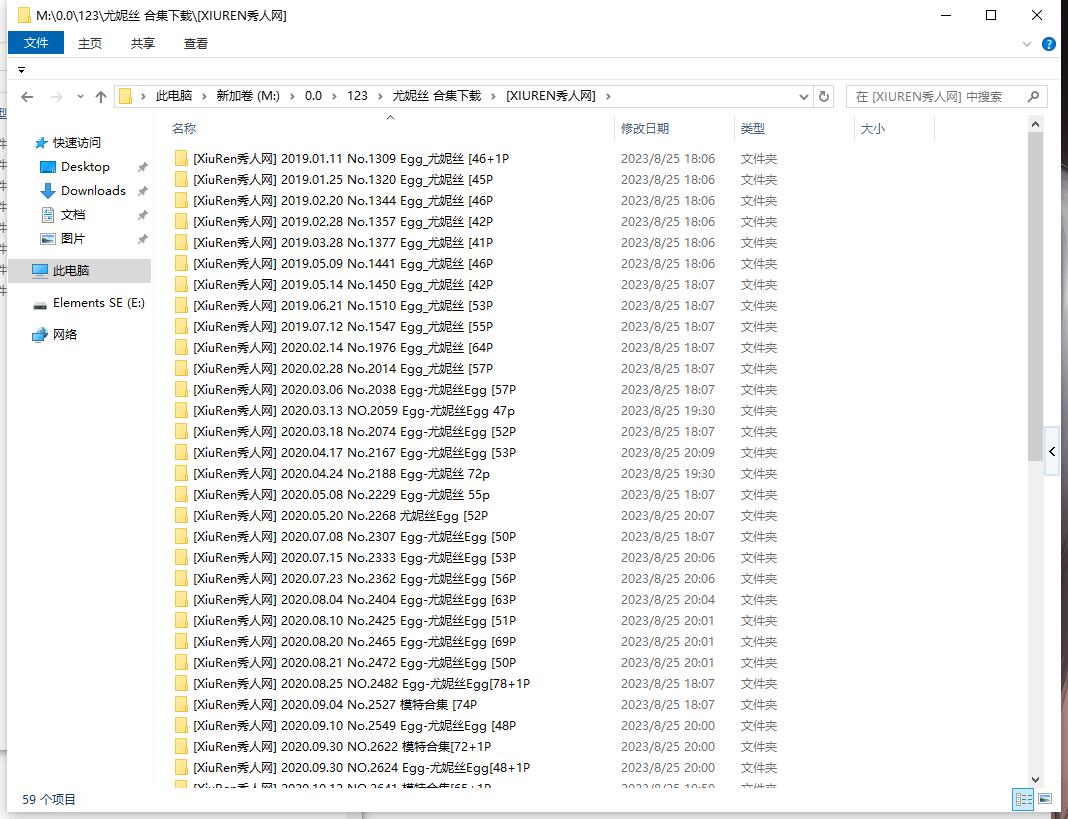The image size is (1068, 819).
Task: Click the vertical scrollbar thumb
Action: 1035,296
